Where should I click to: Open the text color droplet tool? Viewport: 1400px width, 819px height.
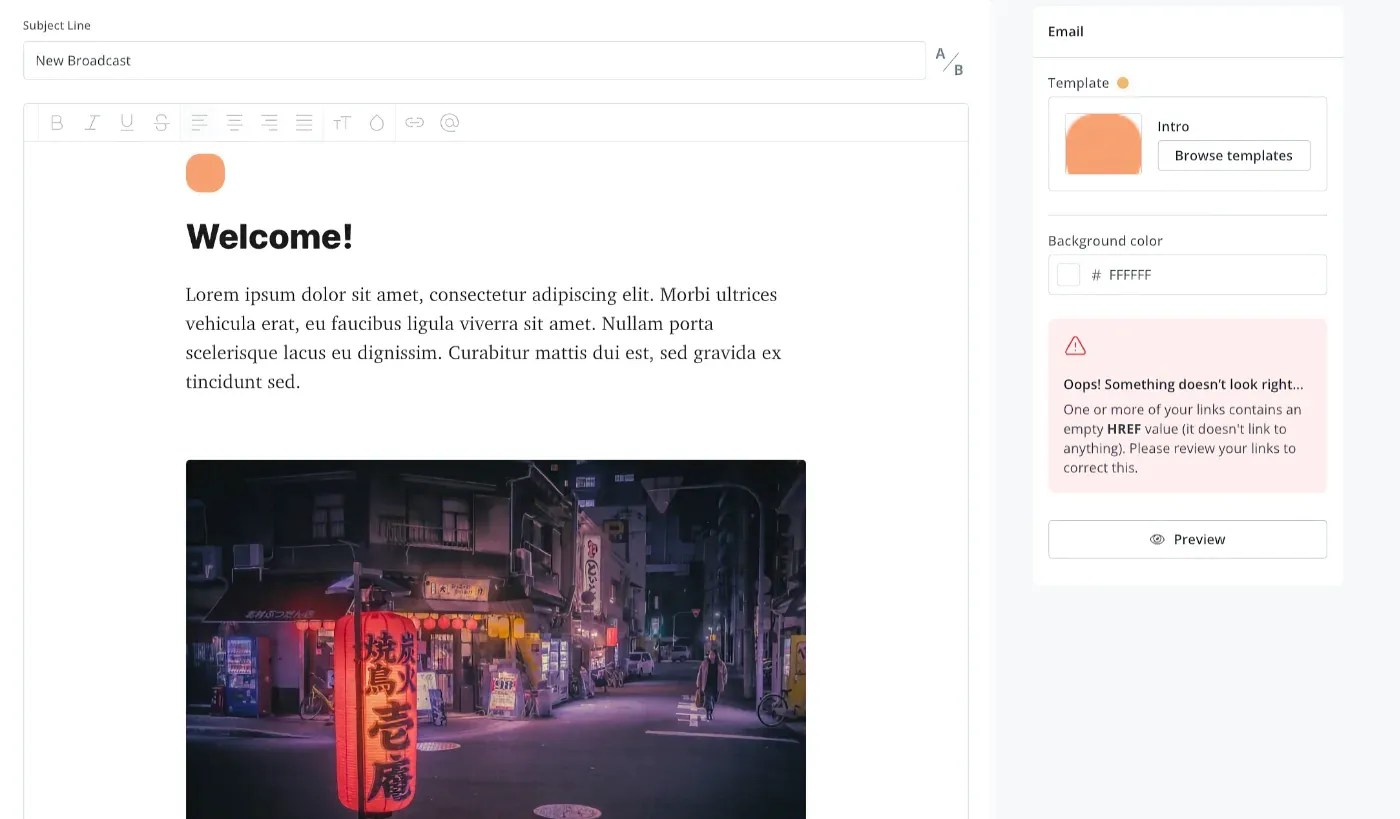(x=377, y=122)
